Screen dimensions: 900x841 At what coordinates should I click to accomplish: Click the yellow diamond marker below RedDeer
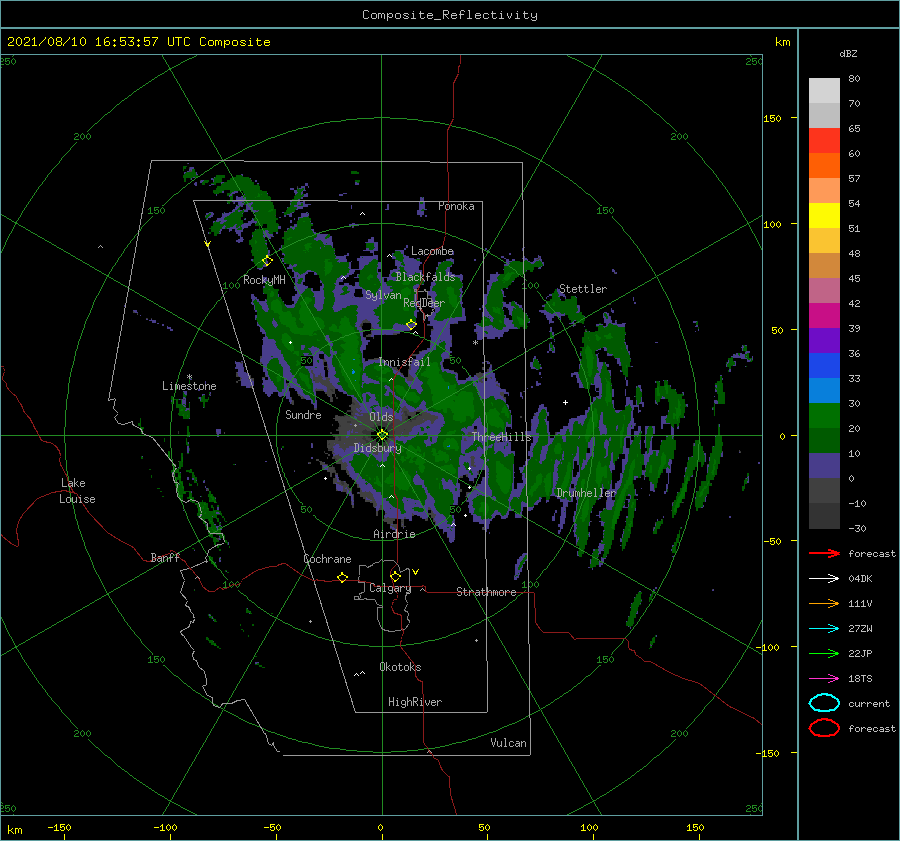(x=411, y=325)
